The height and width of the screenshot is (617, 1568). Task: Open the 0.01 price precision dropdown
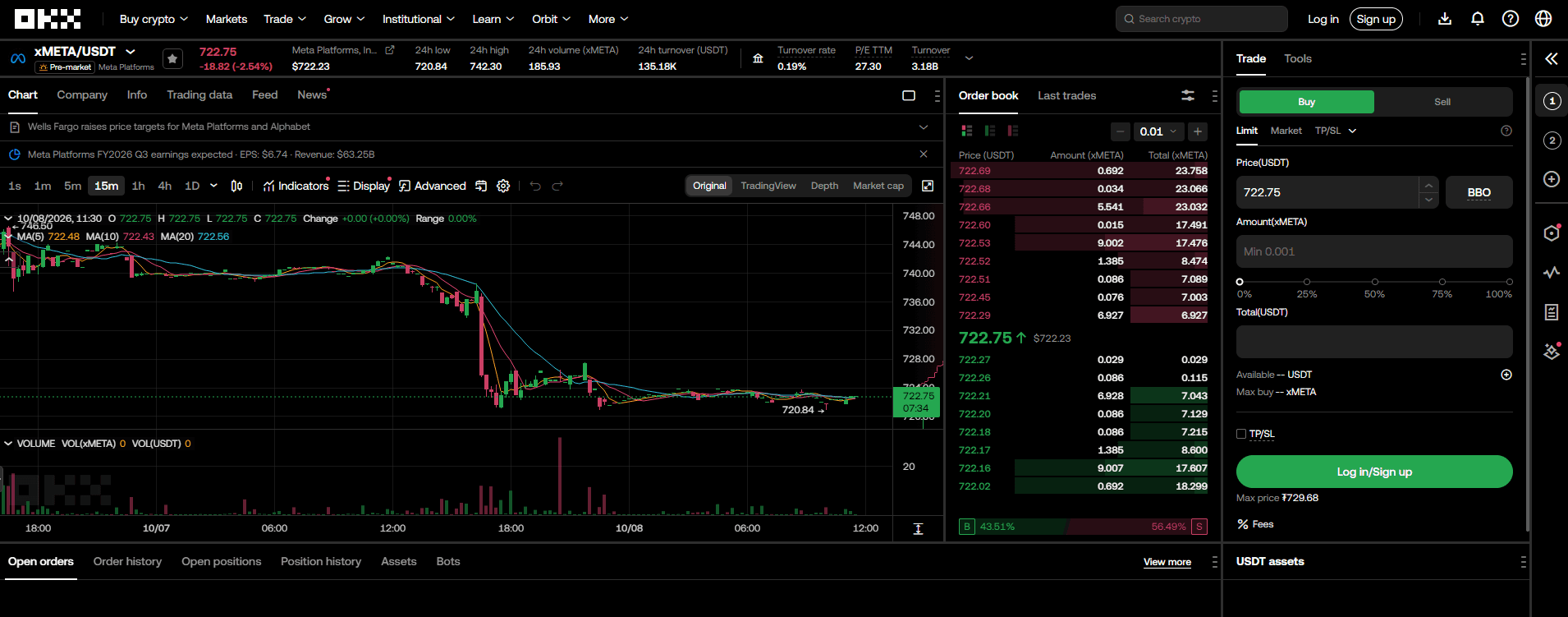(x=1158, y=131)
